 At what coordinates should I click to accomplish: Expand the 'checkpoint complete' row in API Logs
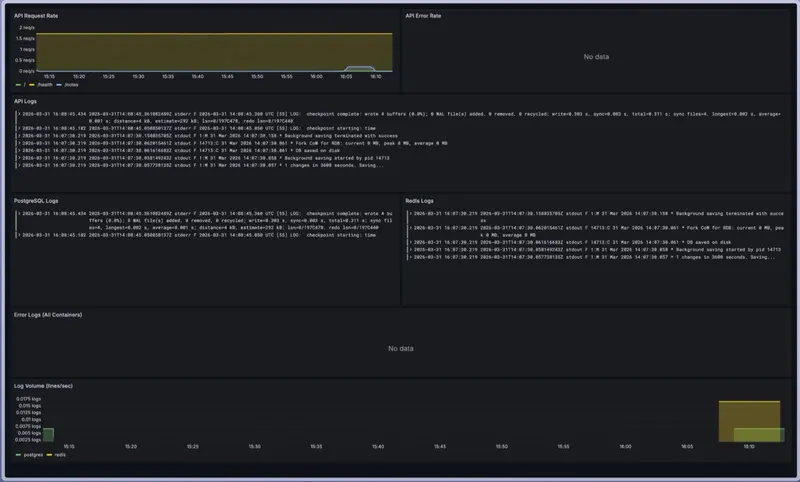point(19,114)
